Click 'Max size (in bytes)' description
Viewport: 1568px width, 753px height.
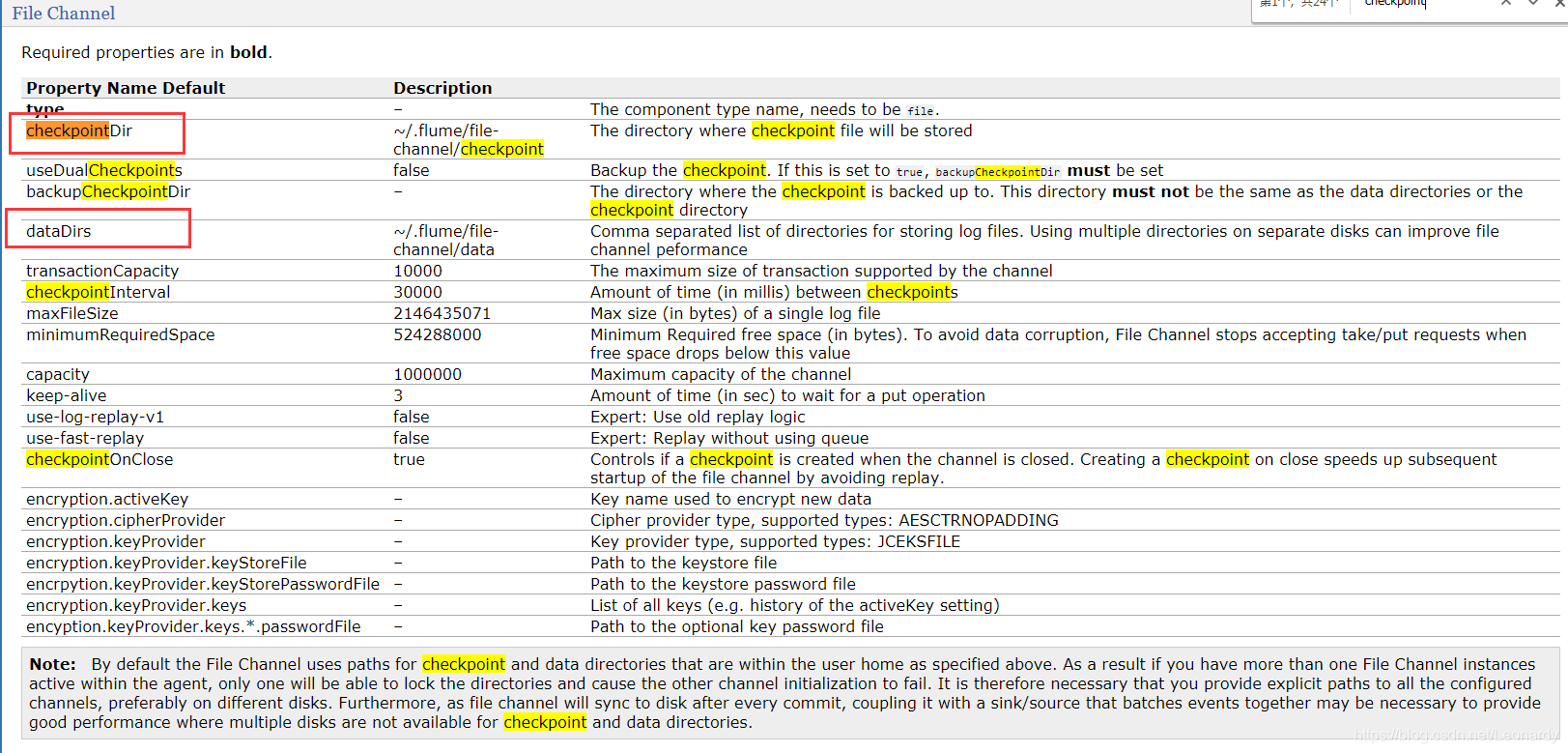point(735,313)
